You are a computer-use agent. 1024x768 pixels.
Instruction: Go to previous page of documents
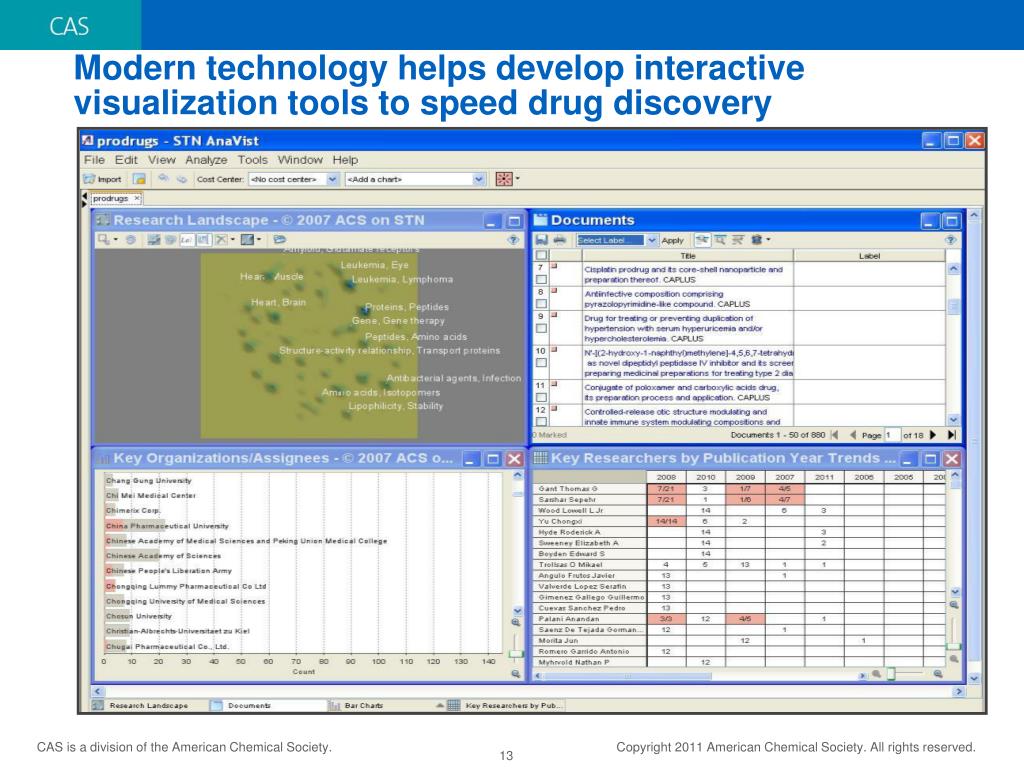click(852, 435)
